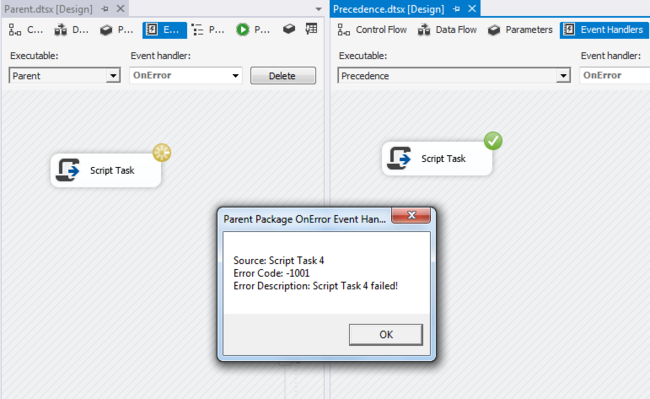Click the Variables icon in Parent designer

coord(311,29)
